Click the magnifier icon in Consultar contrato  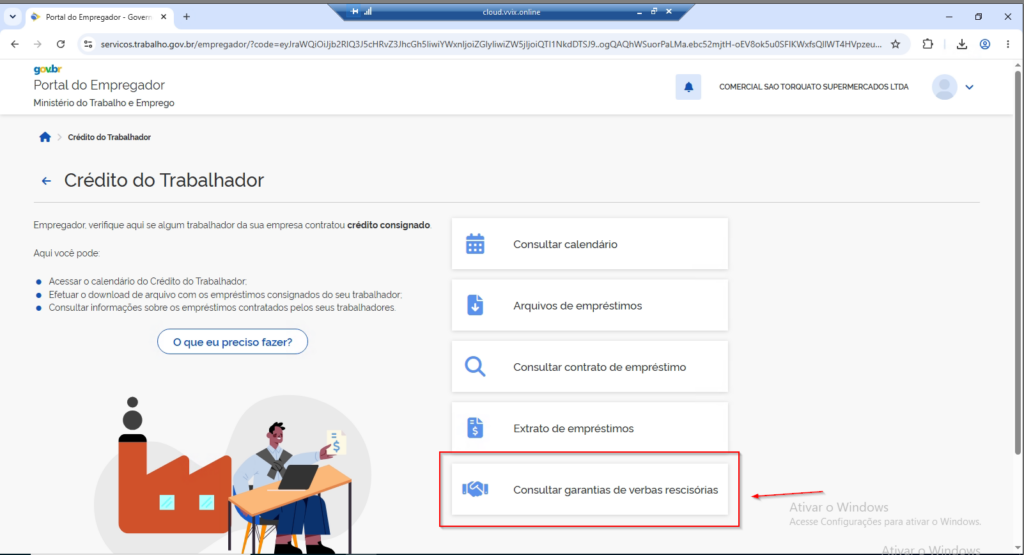[475, 367]
